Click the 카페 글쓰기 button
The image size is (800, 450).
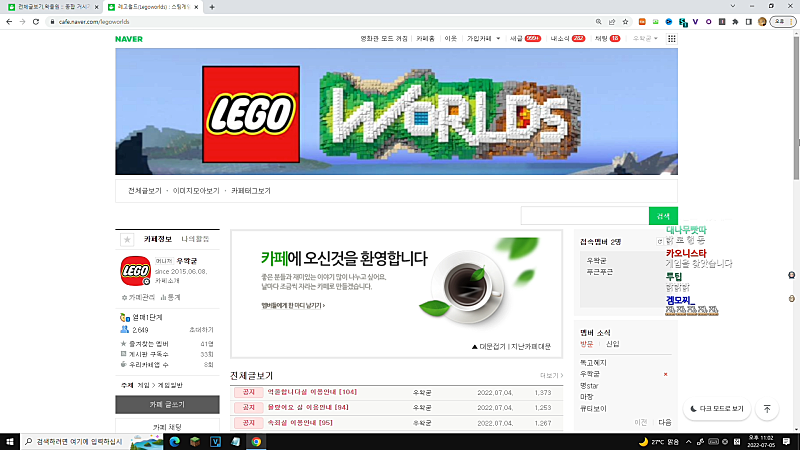point(167,405)
